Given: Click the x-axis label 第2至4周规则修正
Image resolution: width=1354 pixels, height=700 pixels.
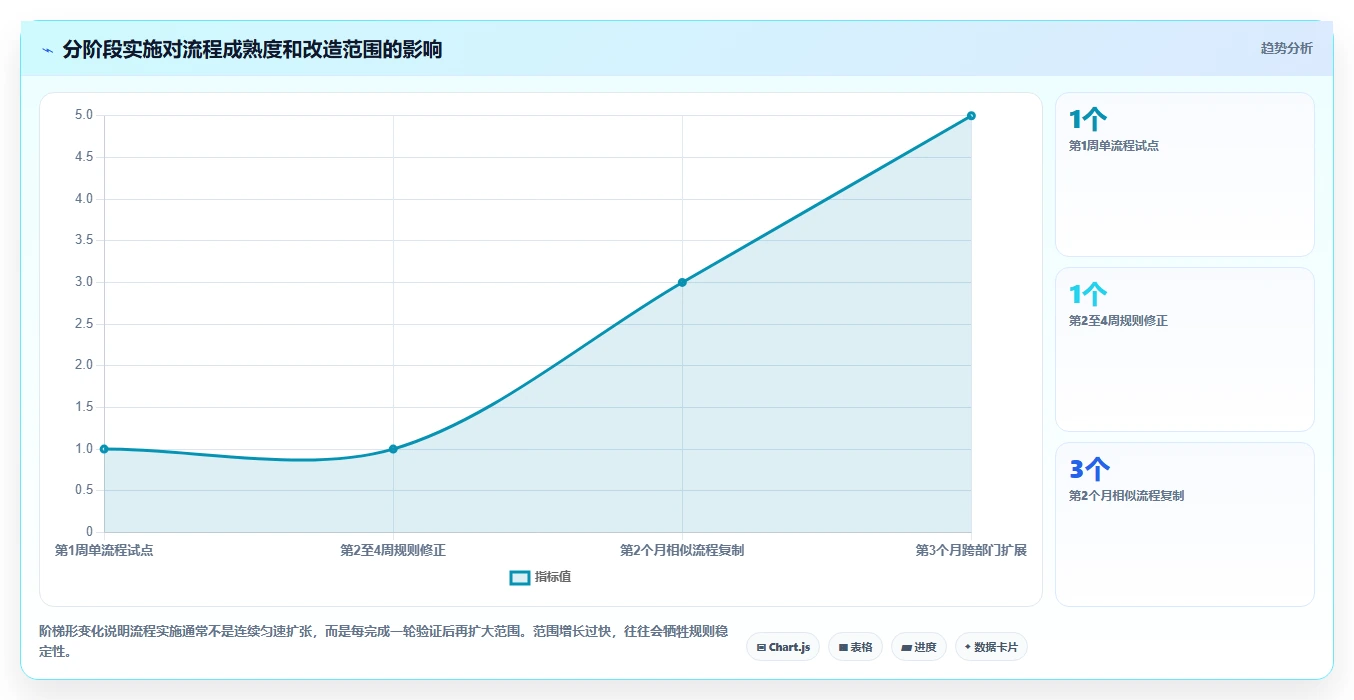Looking at the screenshot, I should coord(393,550).
